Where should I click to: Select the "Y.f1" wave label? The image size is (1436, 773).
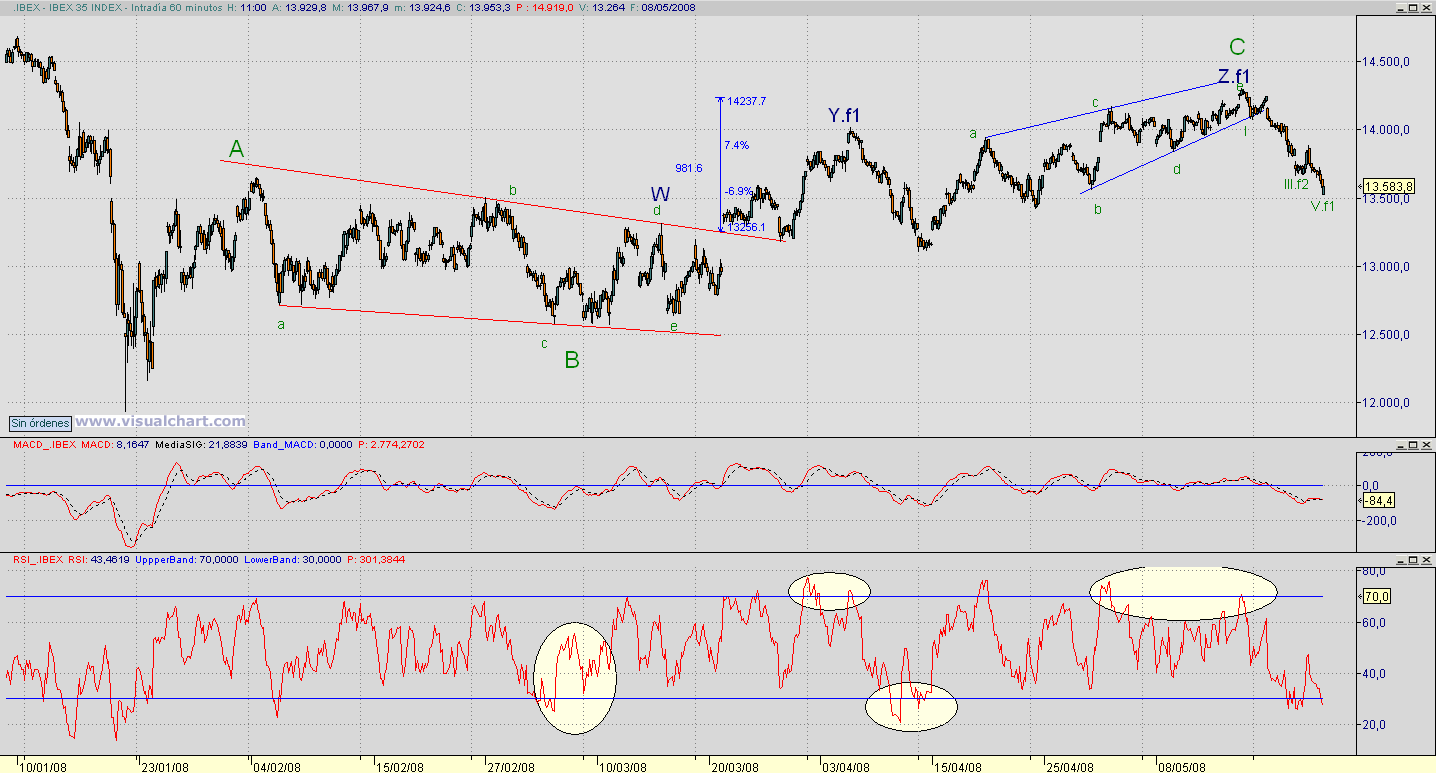pyautogui.click(x=844, y=116)
